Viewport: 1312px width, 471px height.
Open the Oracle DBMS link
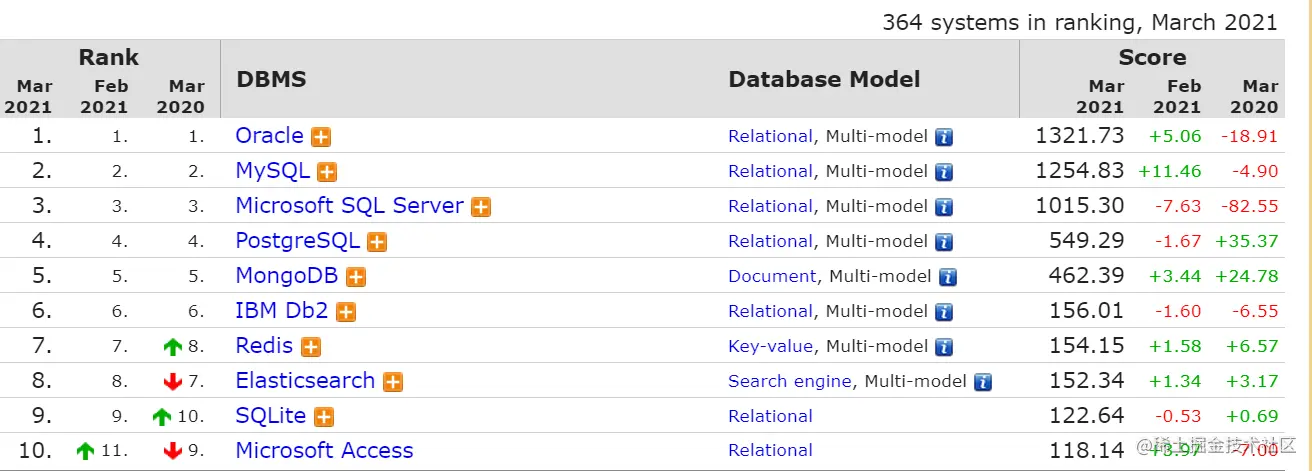point(269,136)
